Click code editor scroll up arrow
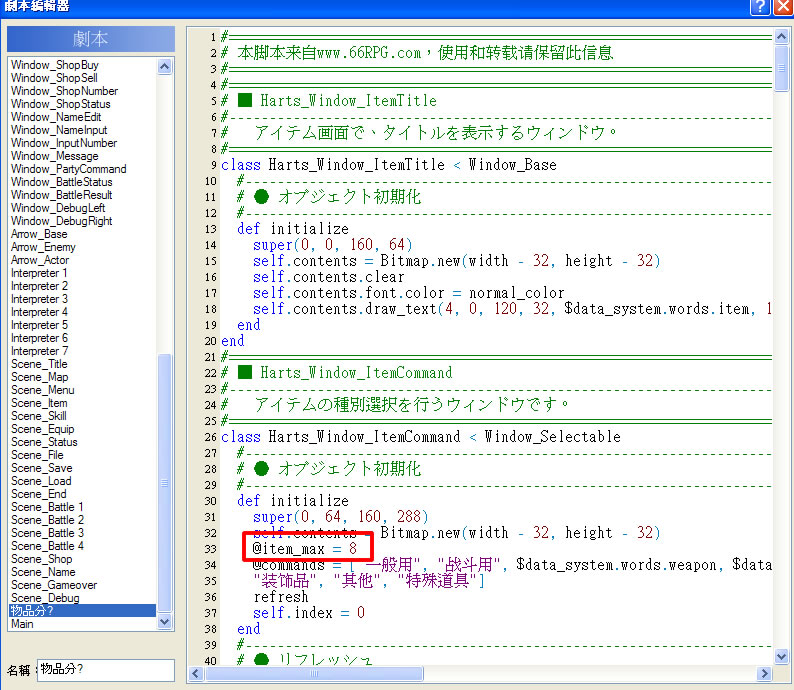This screenshot has height=690, width=794. [781, 36]
